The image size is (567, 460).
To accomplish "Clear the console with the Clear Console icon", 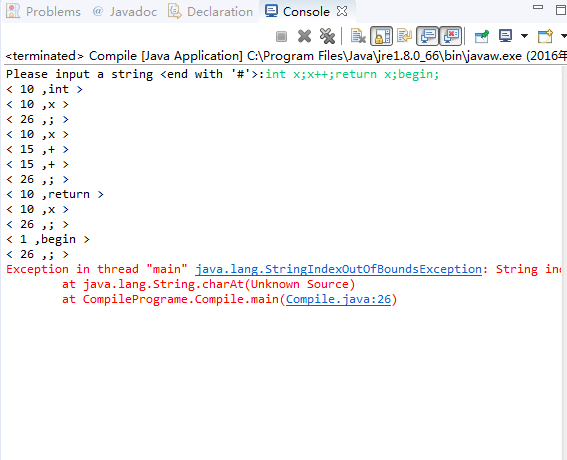I will pyautogui.click(x=358, y=36).
